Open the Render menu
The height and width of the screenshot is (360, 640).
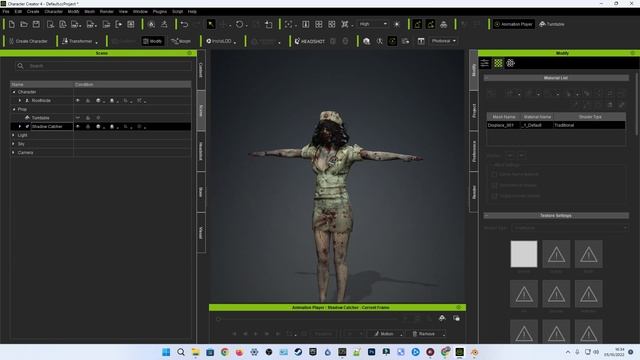click(x=107, y=11)
